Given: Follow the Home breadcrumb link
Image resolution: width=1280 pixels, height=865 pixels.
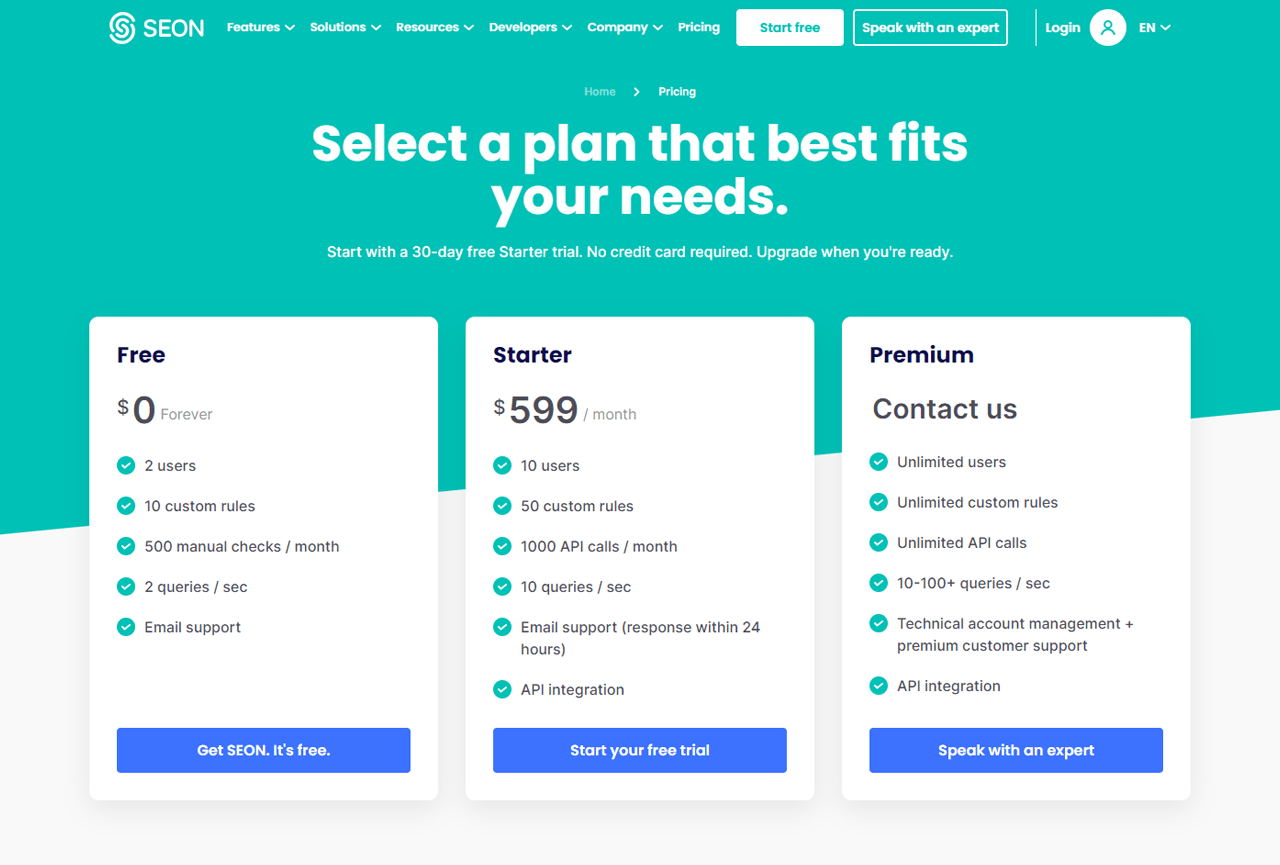Looking at the screenshot, I should click(x=600, y=91).
